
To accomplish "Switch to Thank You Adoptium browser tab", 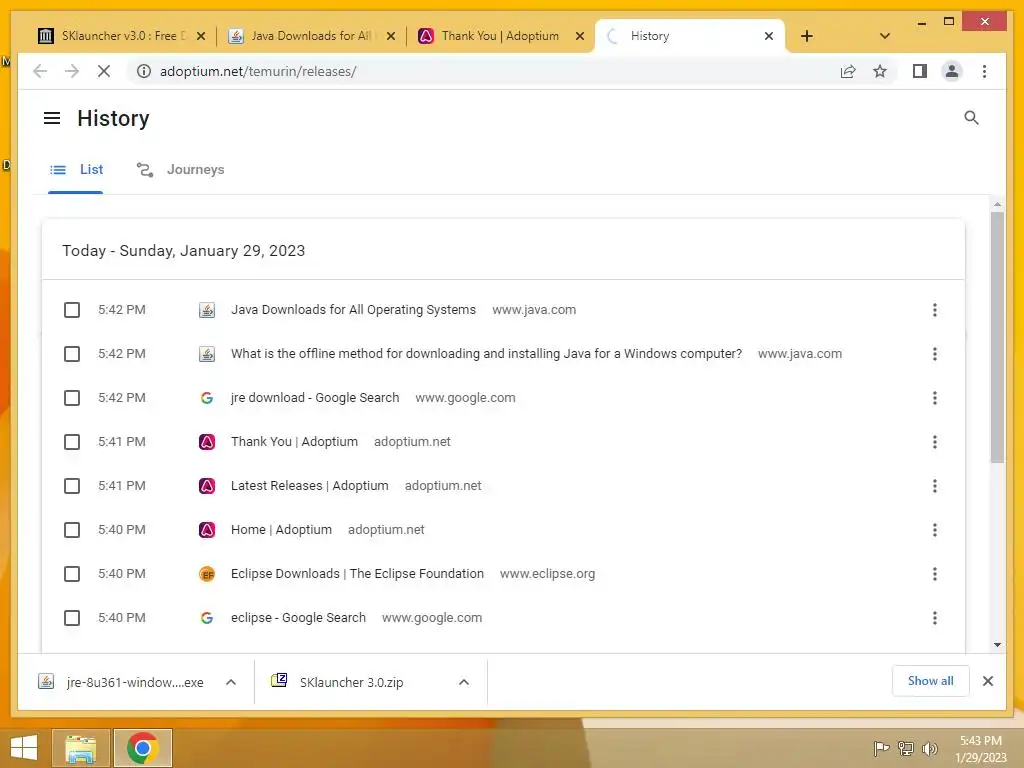I will [x=500, y=36].
